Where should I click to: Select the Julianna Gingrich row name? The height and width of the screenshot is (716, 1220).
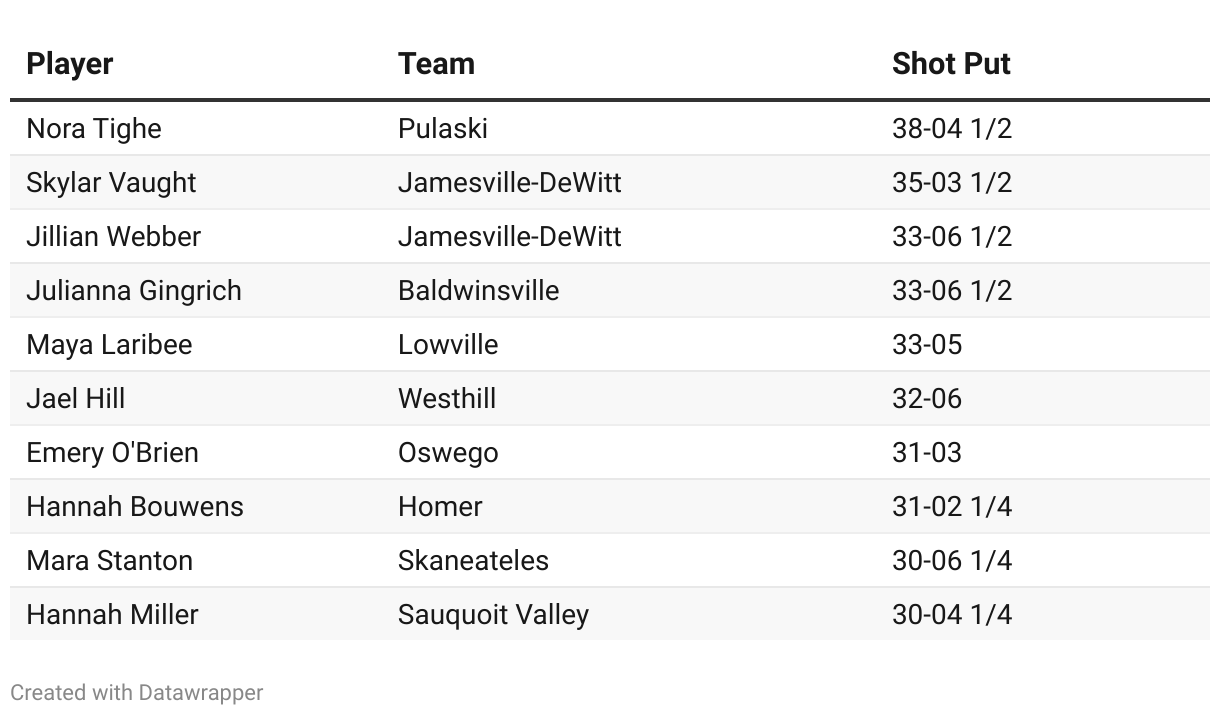134,291
